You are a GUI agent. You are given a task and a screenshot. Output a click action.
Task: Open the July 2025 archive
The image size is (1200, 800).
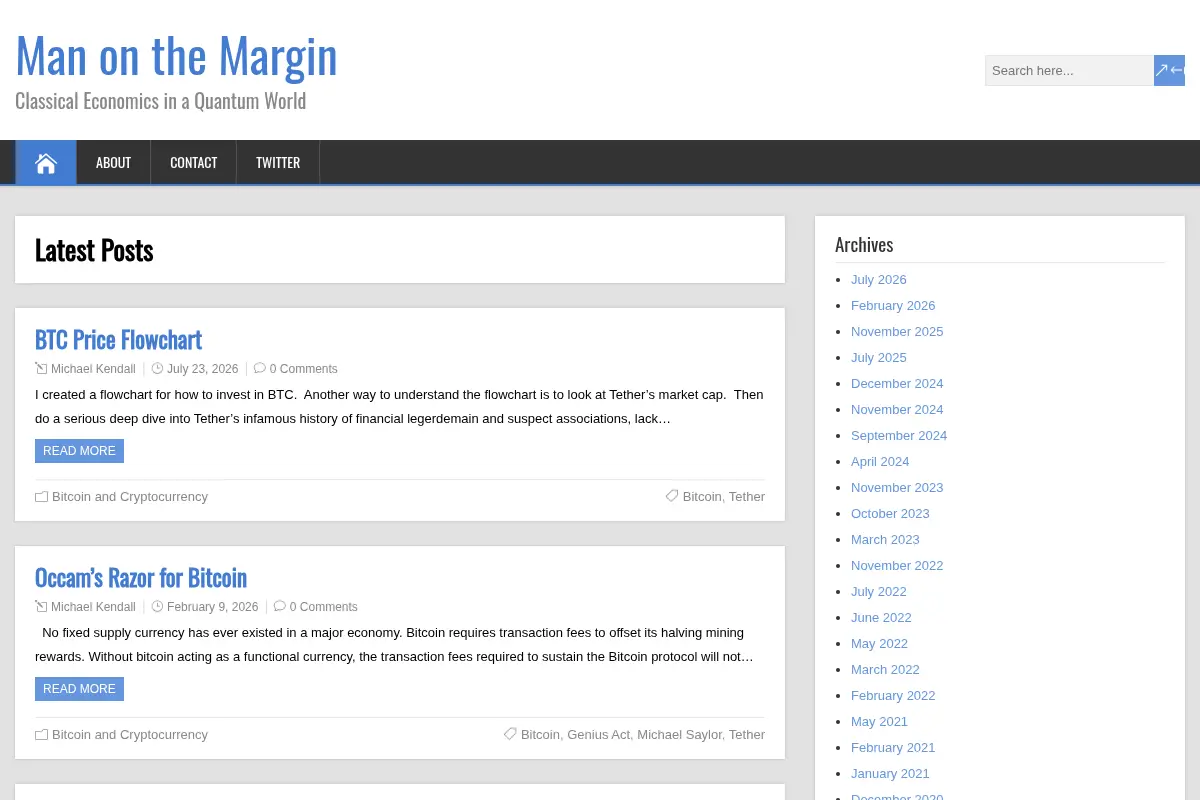click(x=878, y=358)
